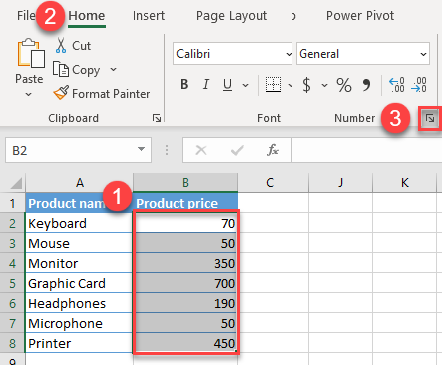Increase Decimal places

[397, 85]
